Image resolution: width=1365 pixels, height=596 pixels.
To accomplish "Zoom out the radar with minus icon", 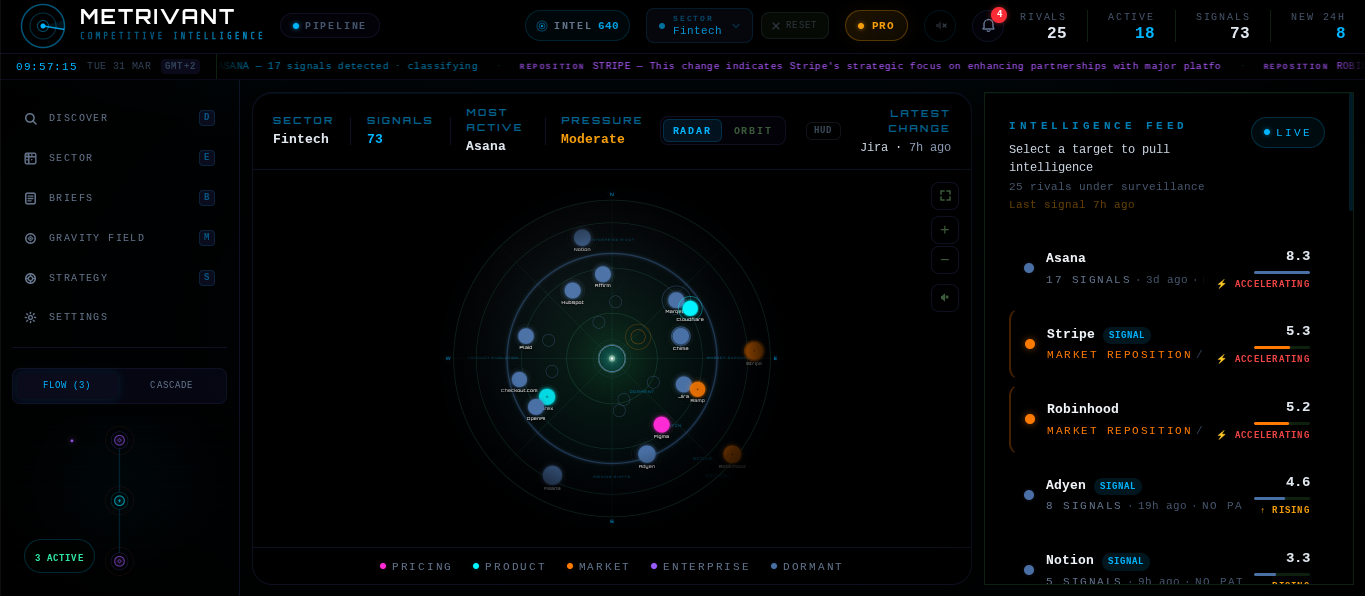I will coord(945,260).
